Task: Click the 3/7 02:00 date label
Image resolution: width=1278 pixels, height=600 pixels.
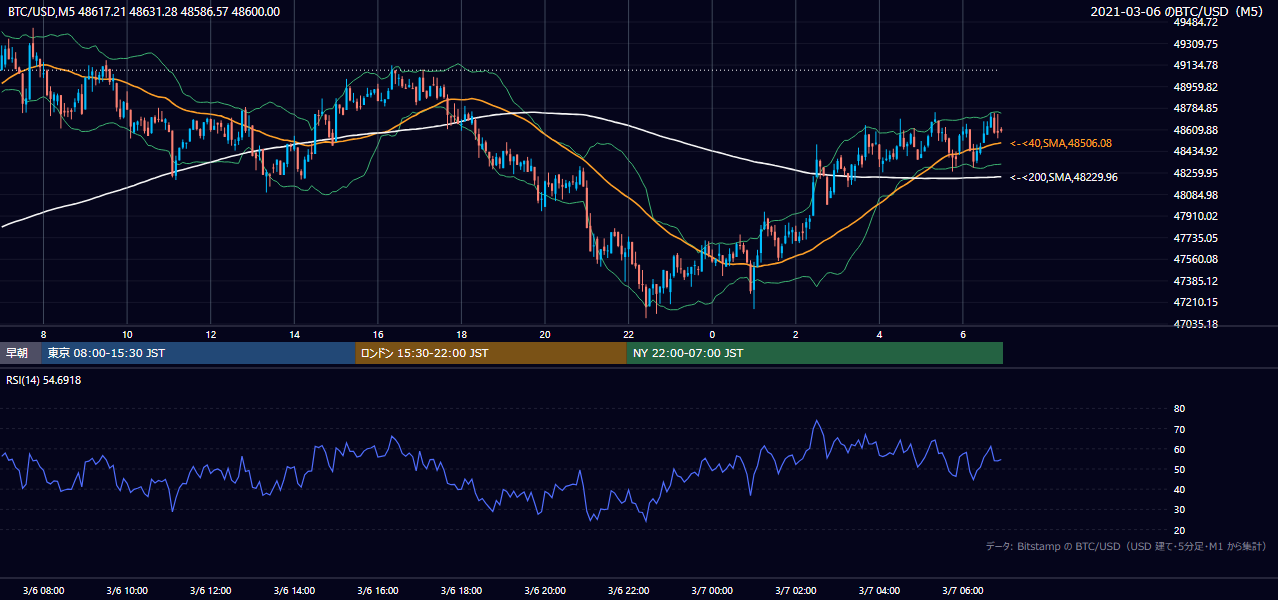Action: coord(795,590)
